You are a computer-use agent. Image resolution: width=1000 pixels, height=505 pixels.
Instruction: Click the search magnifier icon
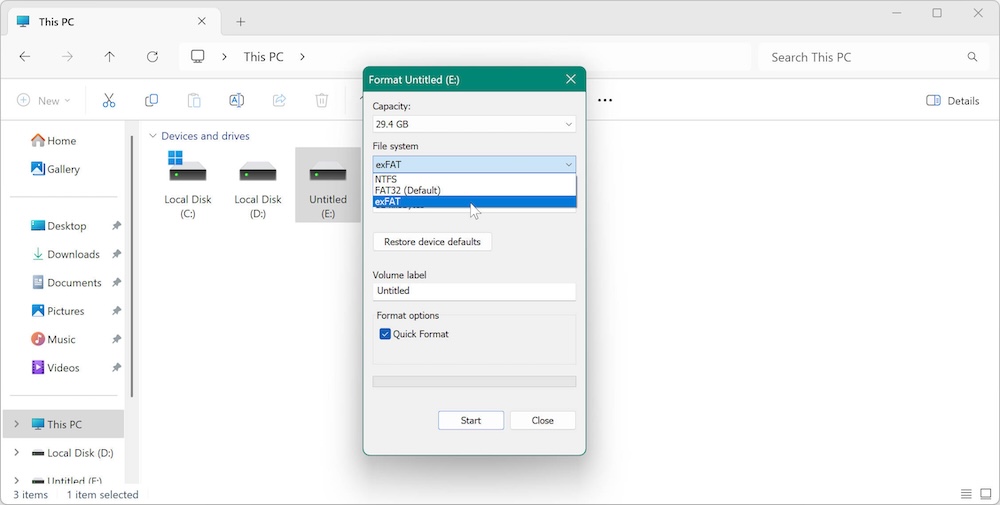(972, 57)
